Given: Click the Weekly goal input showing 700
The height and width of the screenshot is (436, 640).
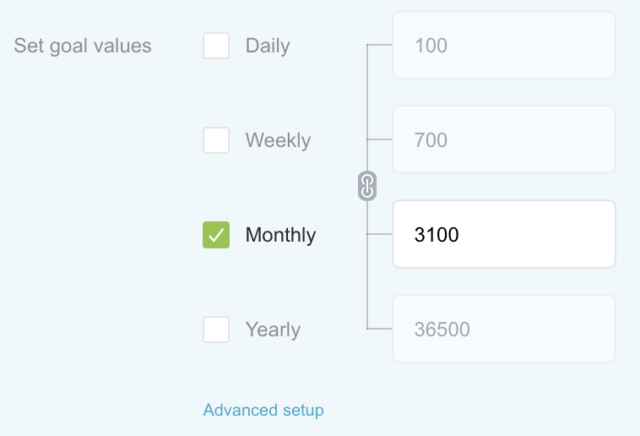Looking at the screenshot, I should tap(503, 140).
